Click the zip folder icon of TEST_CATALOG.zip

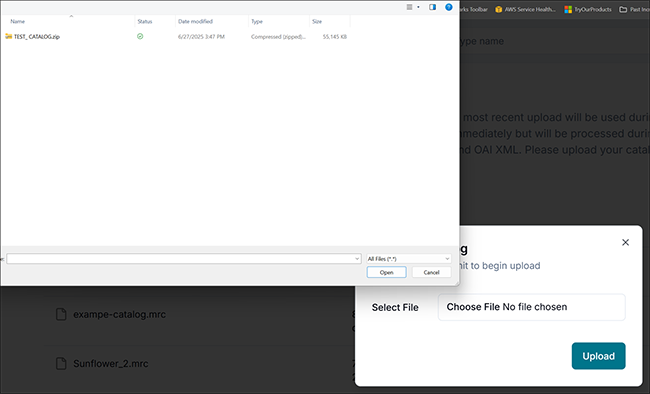(8, 36)
